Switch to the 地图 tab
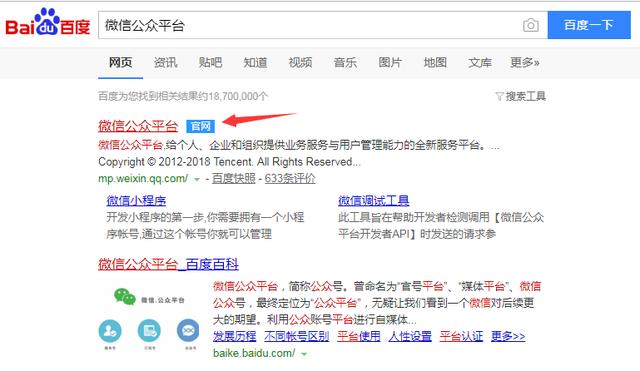640x371 pixels. [x=435, y=62]
